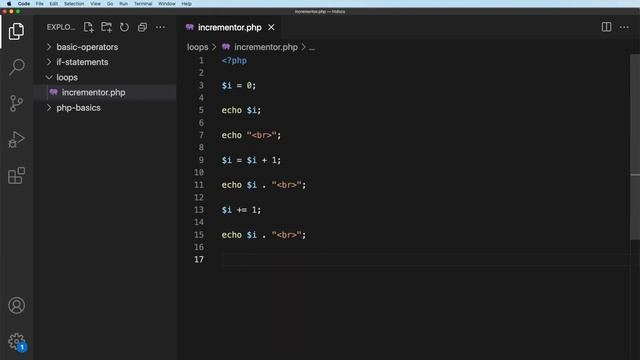Screen dimensions: 640x360
Task: Open the Explorer view in activity bar
Action: [16, 31]
